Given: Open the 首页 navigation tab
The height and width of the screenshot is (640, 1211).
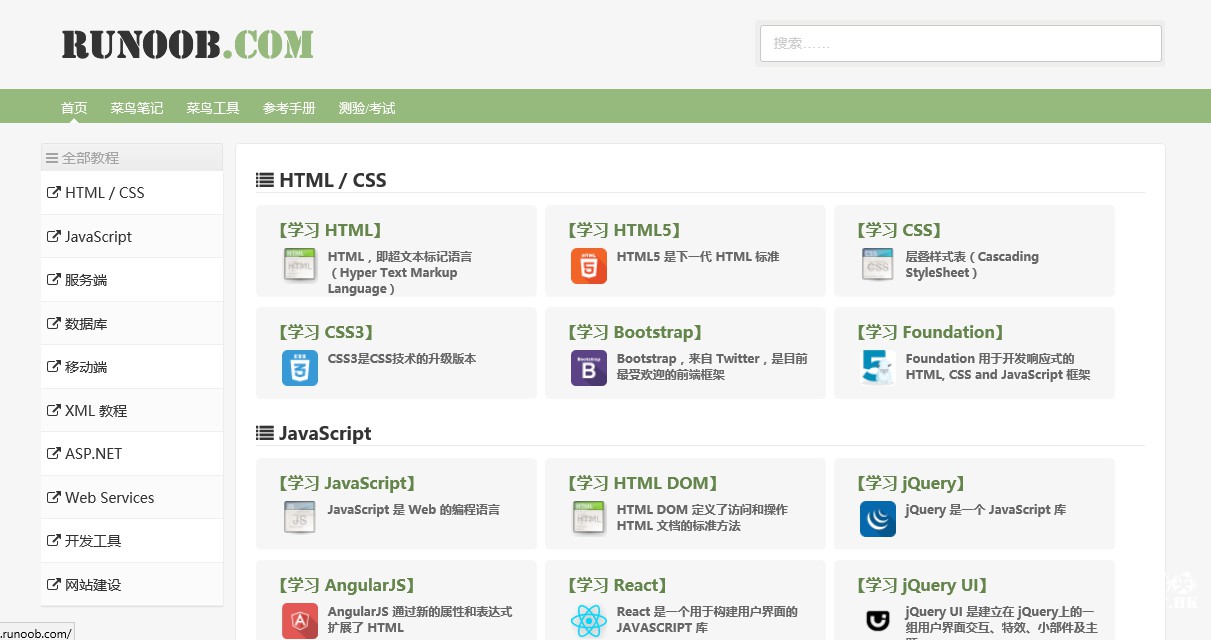Looking at the screenshot, I should [x=74, y=108].
